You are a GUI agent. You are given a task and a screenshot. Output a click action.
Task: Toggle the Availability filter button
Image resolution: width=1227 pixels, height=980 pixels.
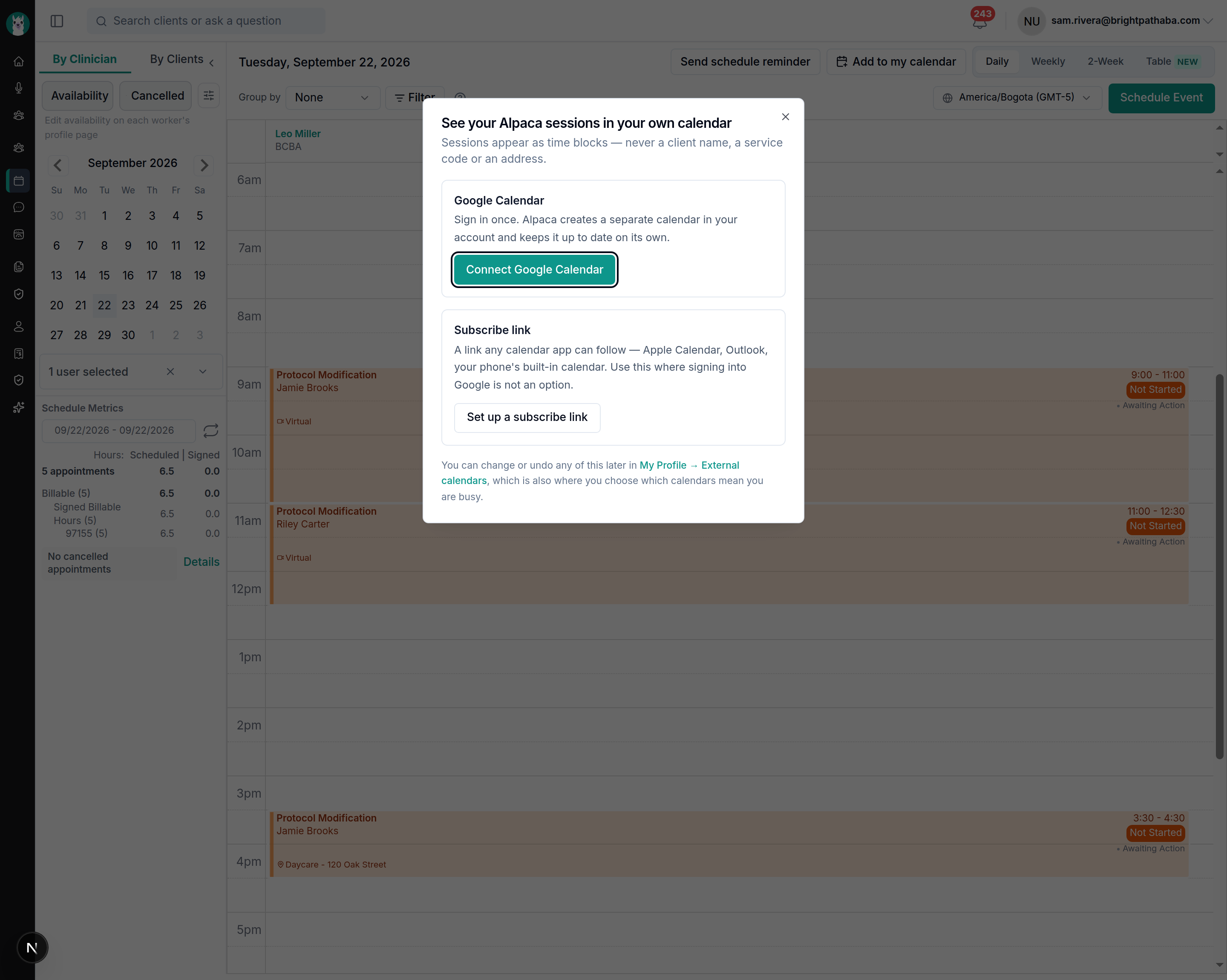[x=78, y=95]
